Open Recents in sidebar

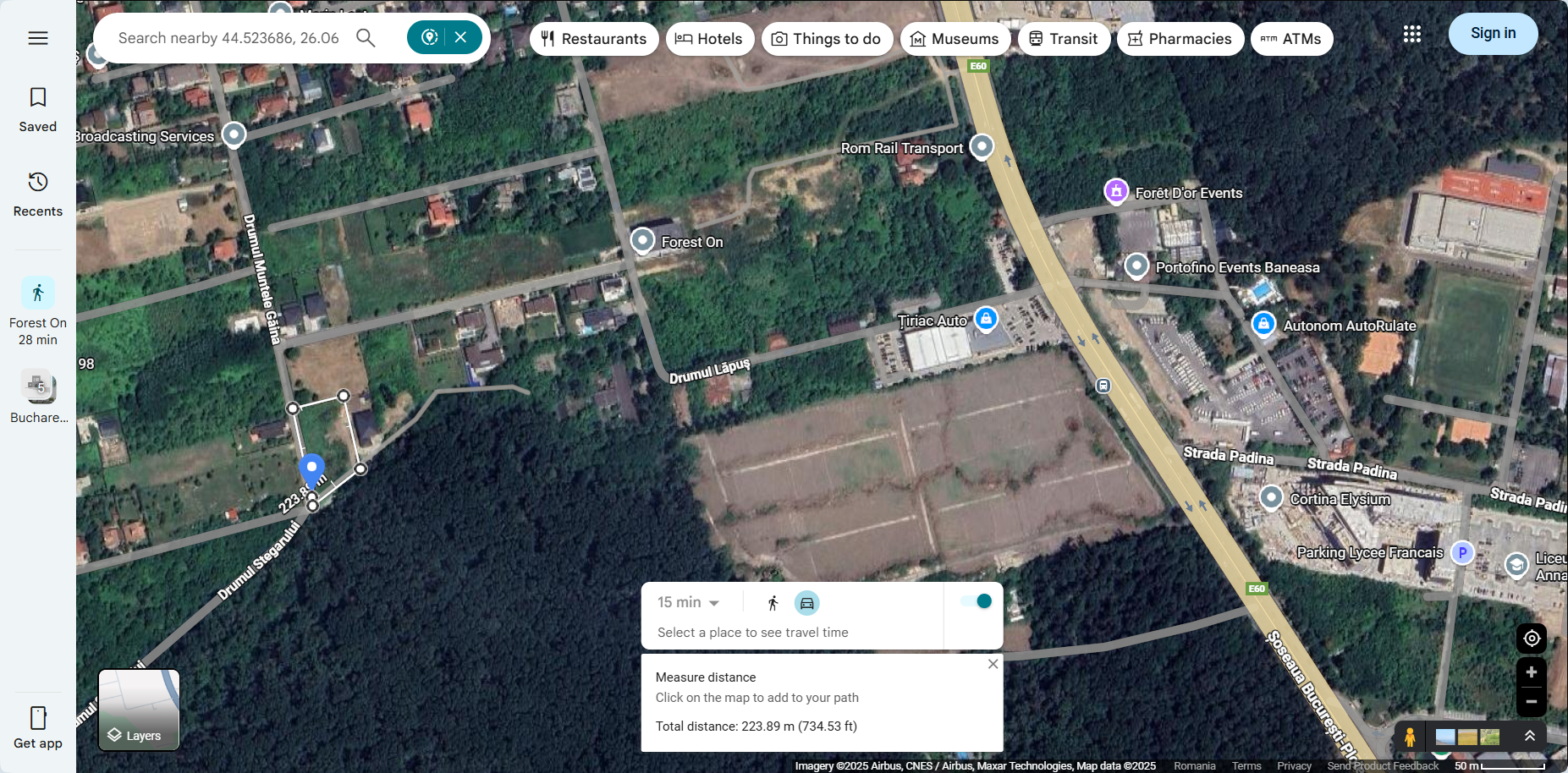(38, 194)
